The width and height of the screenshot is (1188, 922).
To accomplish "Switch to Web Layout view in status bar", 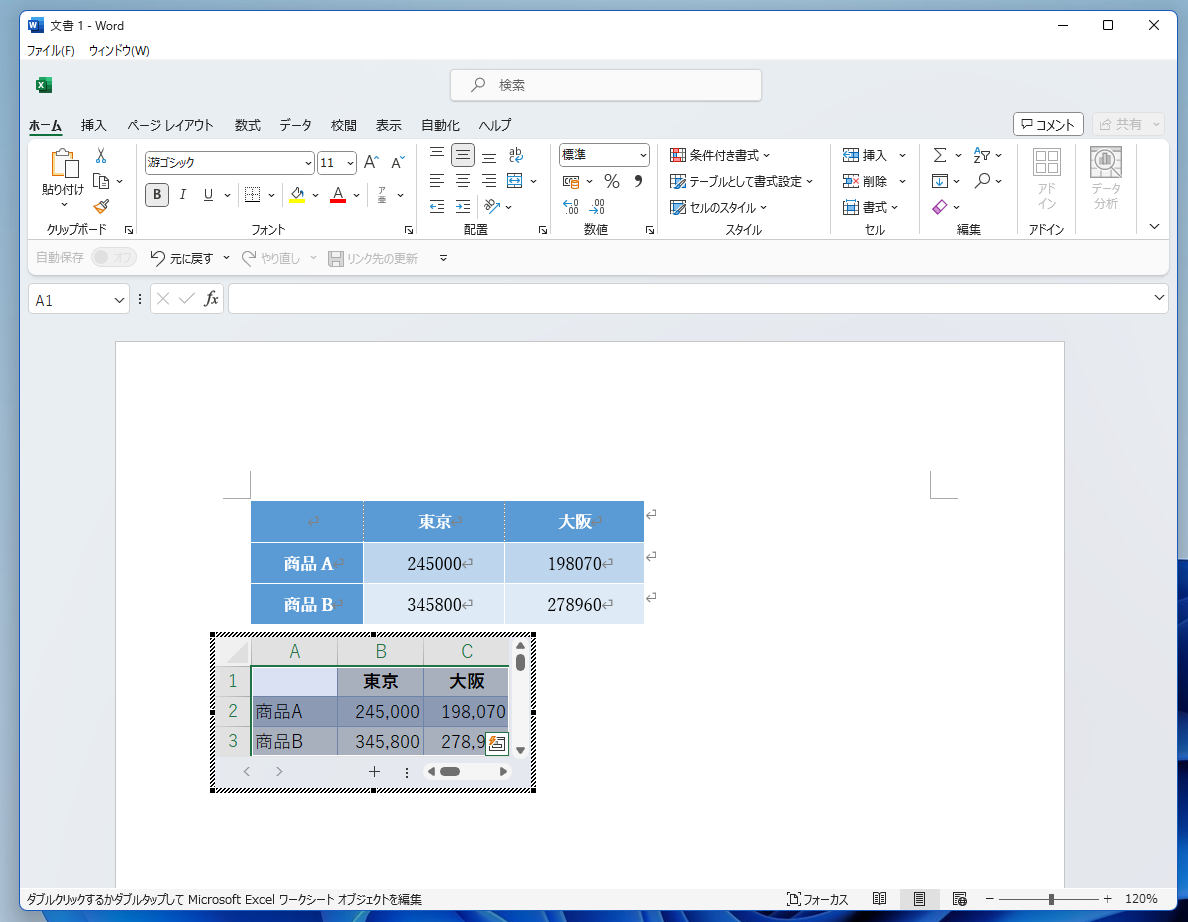I will point(959,899).
